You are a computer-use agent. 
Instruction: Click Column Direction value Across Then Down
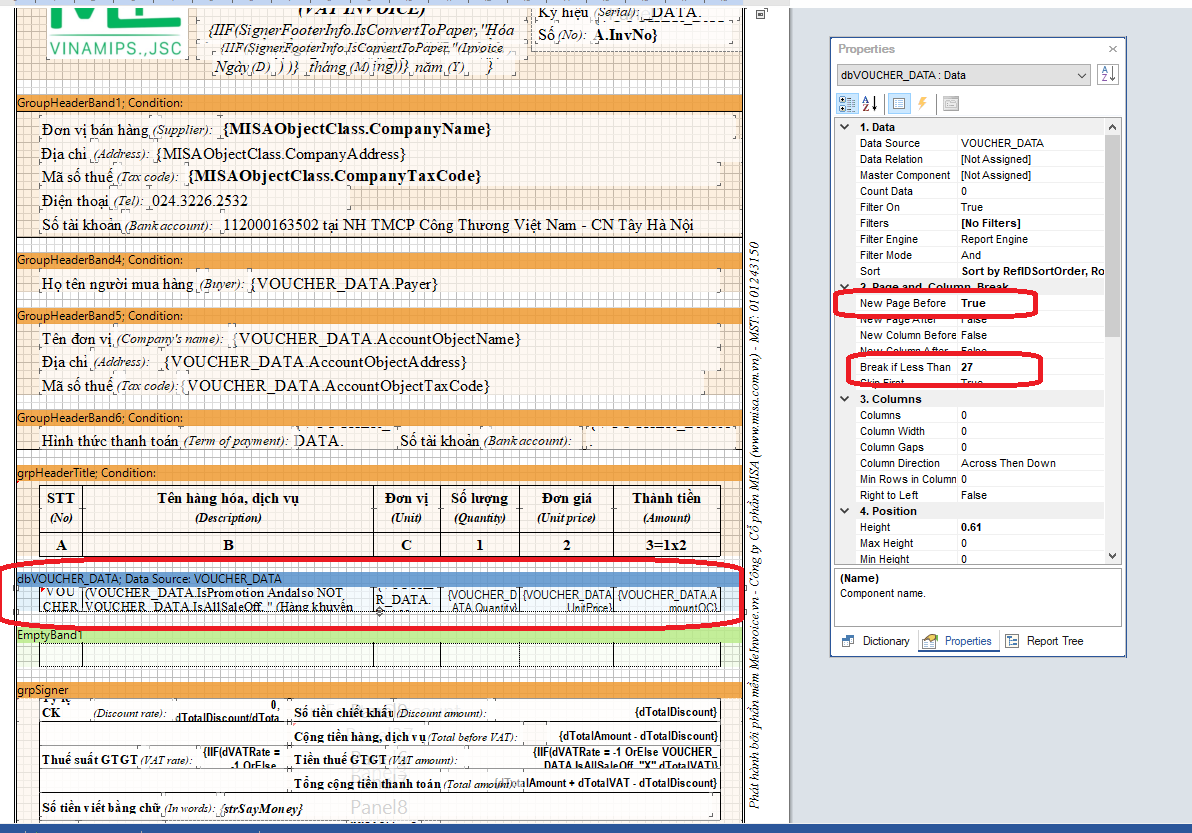point(1008,463)
